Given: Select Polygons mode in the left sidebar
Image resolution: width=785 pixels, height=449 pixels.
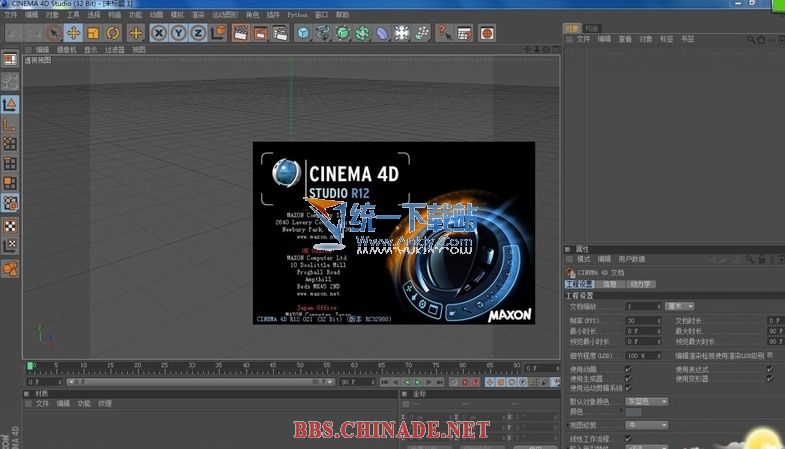Looking at the screenshot, I should (10, 184).
